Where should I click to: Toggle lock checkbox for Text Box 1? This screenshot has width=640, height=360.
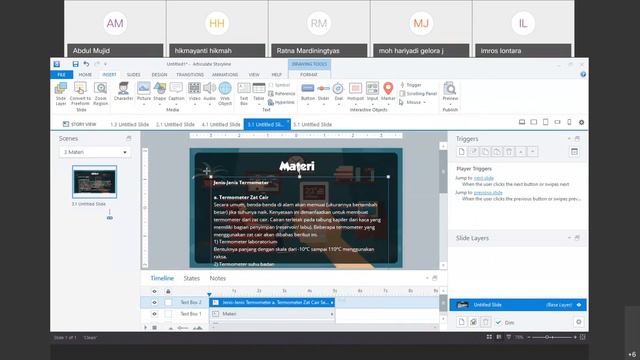[168, 314]
